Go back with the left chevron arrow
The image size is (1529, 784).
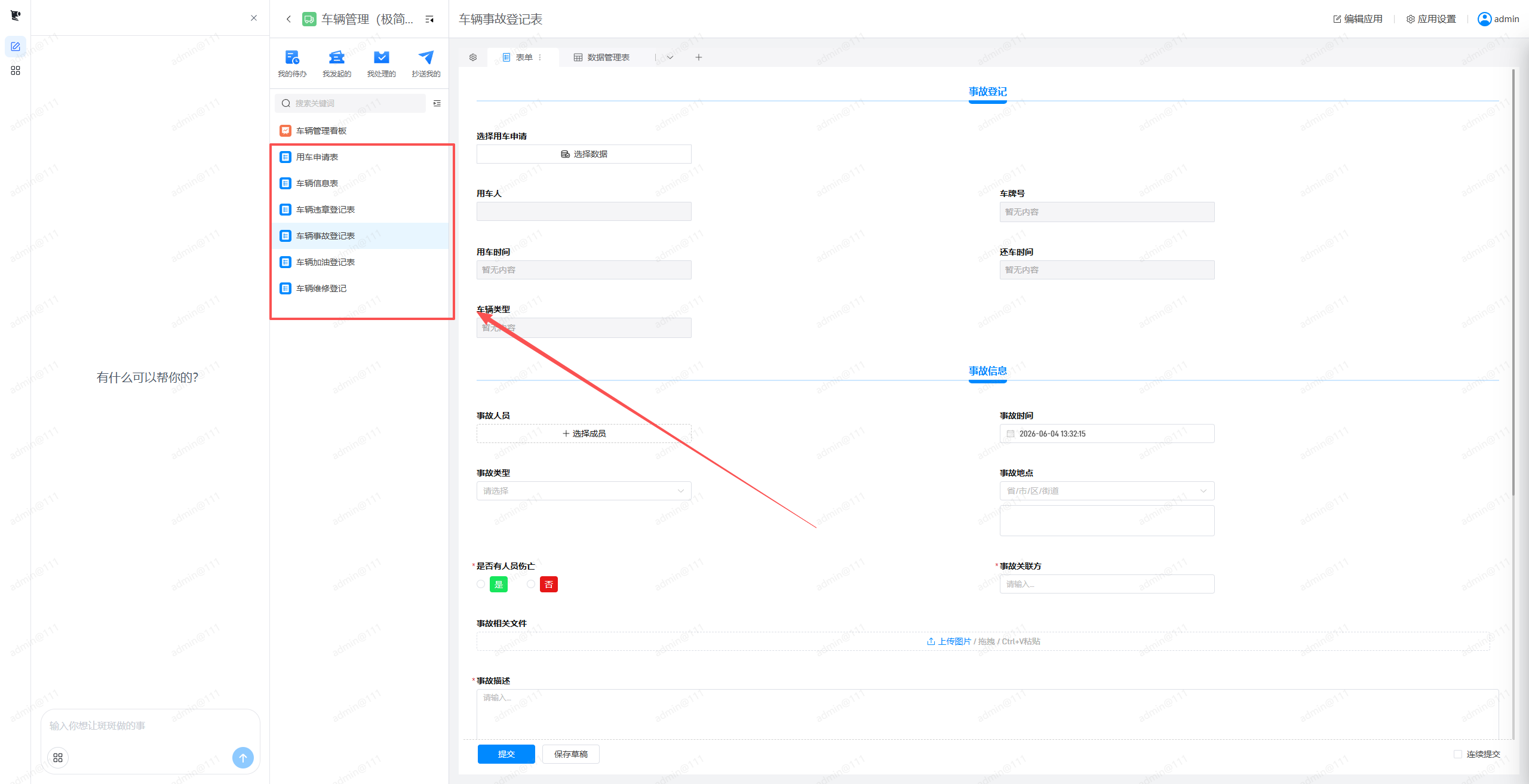point(288,19)
